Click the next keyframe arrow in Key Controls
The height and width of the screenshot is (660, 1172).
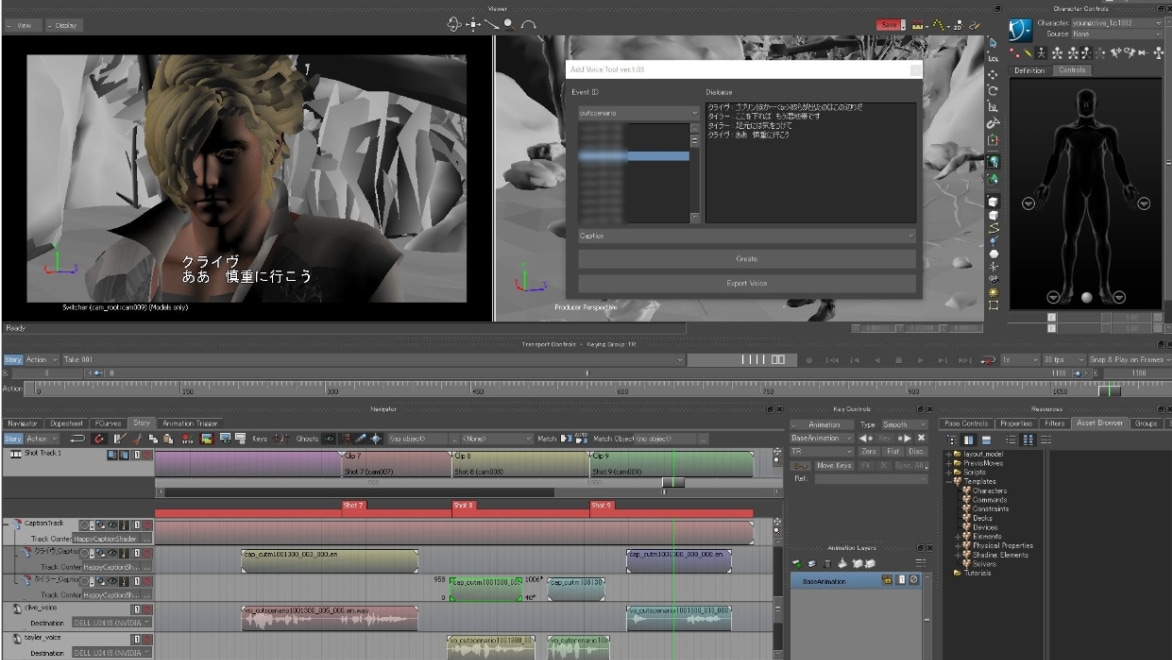click(904, 438)
